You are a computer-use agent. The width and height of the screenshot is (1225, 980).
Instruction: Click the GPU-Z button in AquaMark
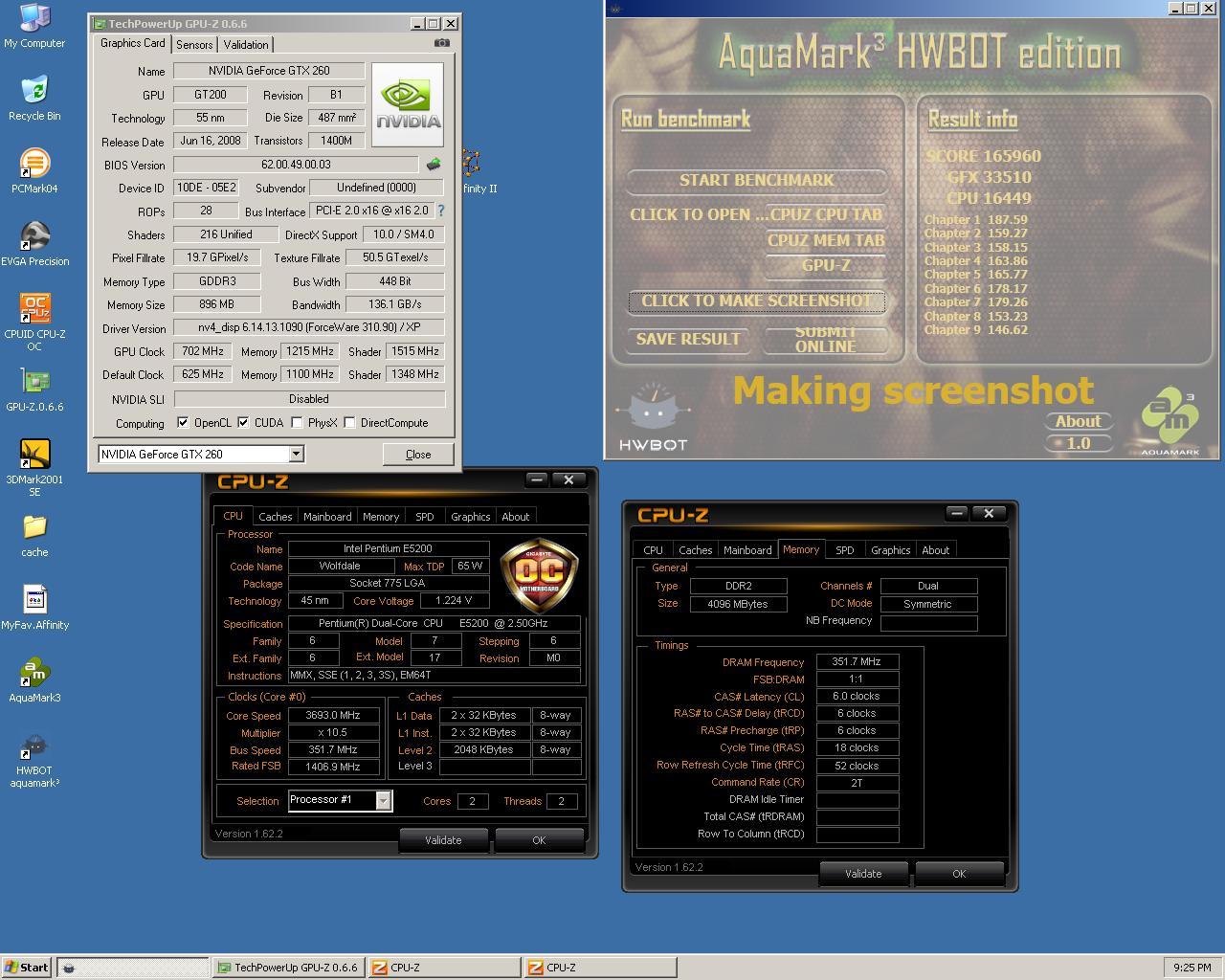pos(827,265)
